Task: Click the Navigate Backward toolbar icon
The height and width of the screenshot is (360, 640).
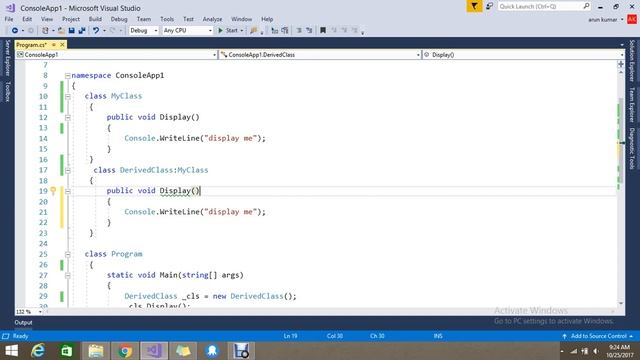Action: (15, 31)
